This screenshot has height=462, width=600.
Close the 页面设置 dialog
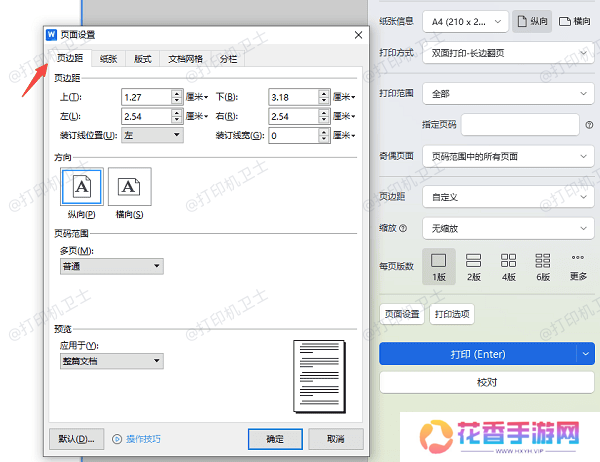click(x=359, y=35)
